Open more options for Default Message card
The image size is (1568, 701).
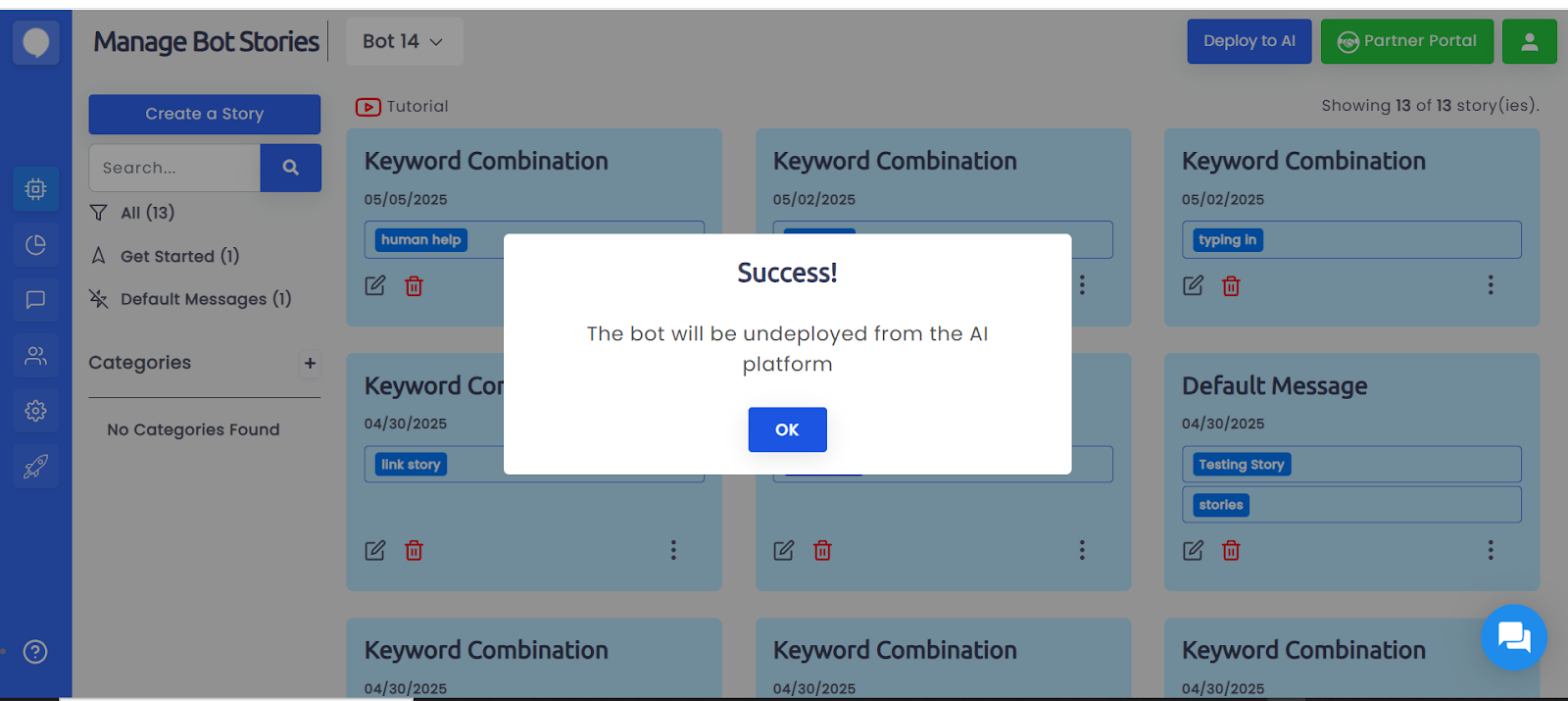(x=1491, y=550)
